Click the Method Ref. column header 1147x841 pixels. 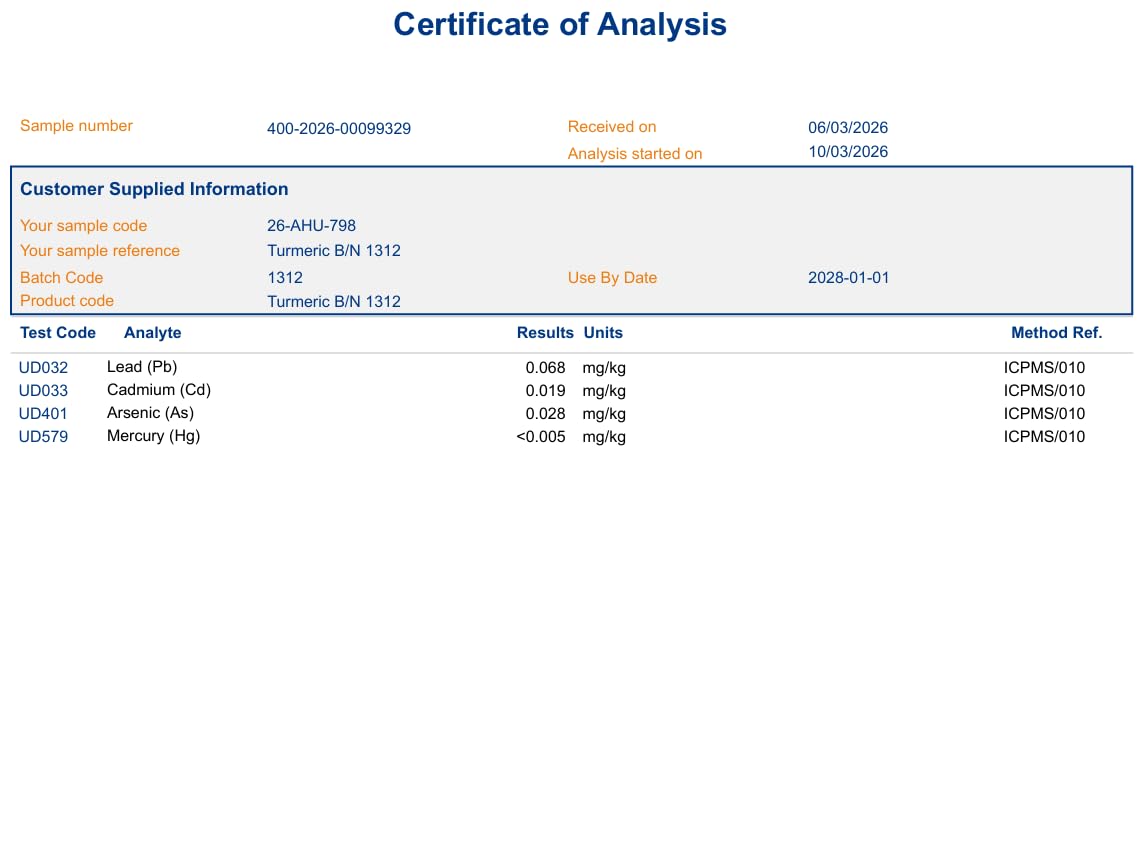(x=1056, y=333)
